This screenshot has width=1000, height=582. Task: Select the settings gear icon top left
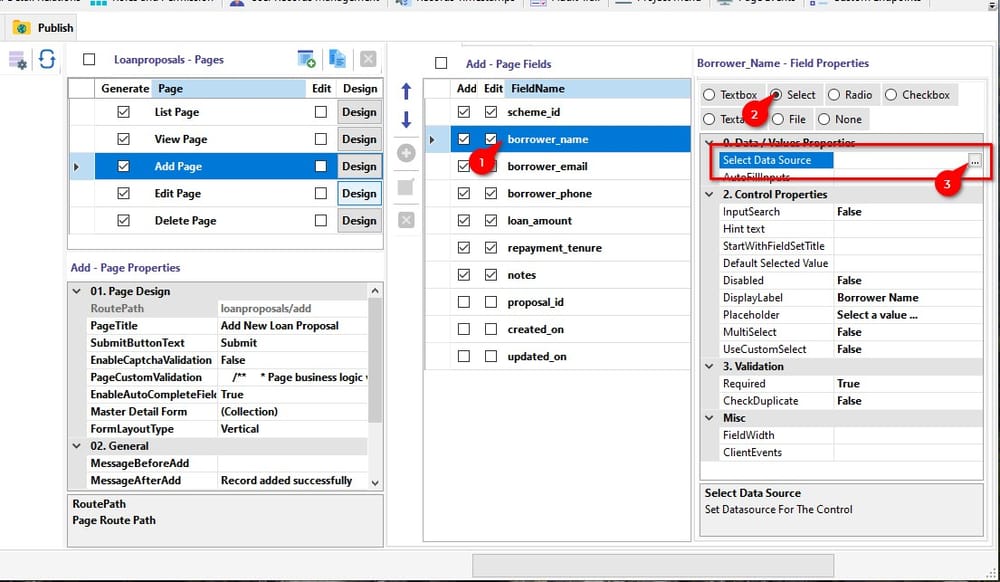pos(17,60)
